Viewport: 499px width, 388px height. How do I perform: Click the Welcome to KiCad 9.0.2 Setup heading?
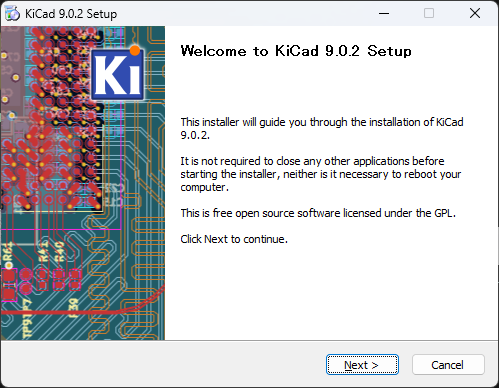(x=296, y=51)
